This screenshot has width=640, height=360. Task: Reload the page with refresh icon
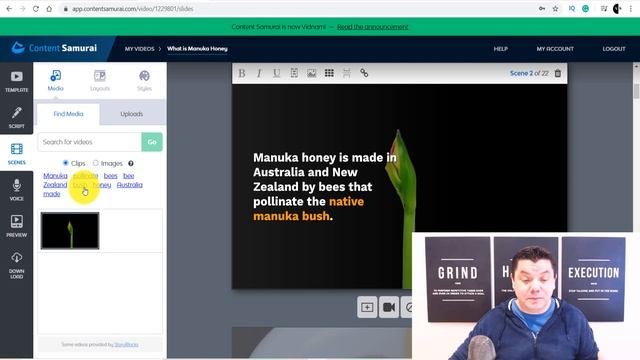(36, 9)
